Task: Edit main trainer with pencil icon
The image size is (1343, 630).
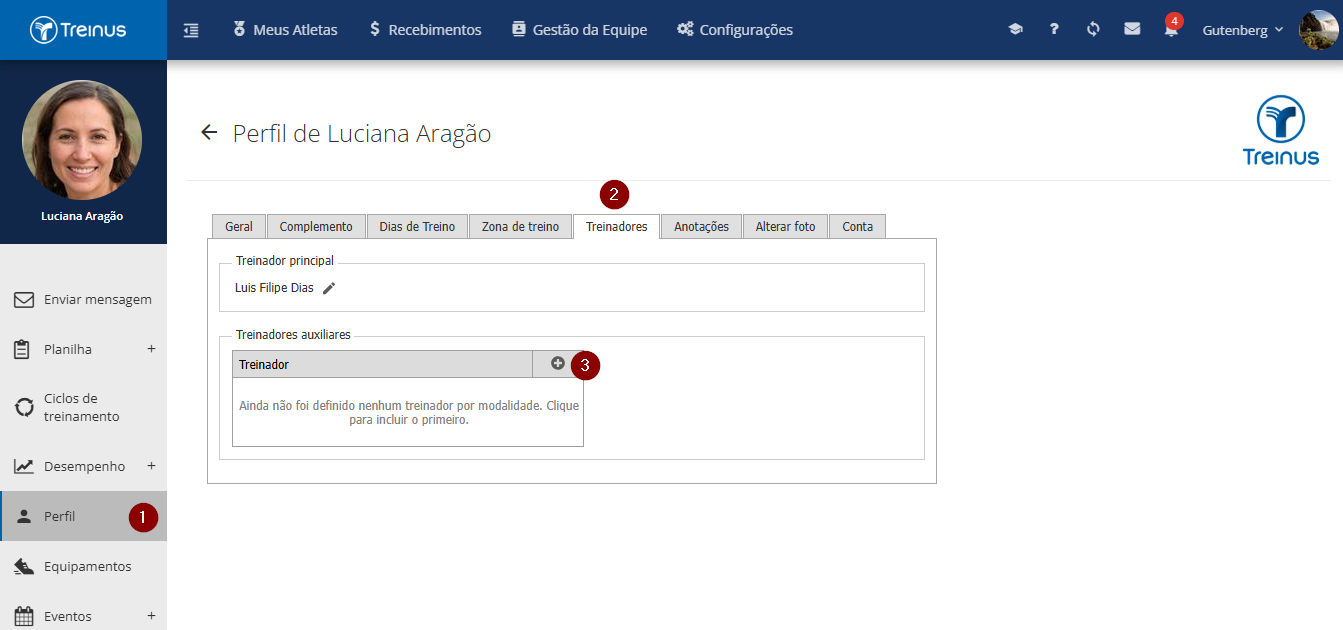Action: [329, 288]
